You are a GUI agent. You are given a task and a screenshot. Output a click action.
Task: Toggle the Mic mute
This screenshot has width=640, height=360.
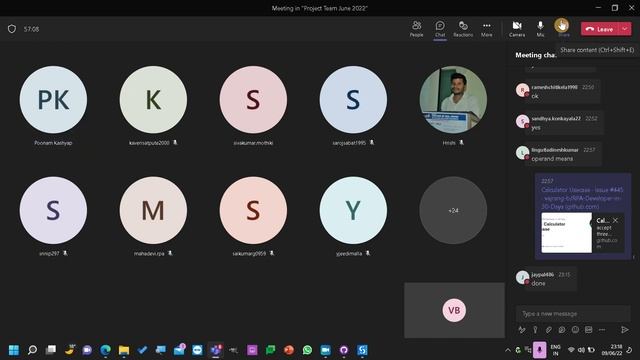click(x=540, y=29)
